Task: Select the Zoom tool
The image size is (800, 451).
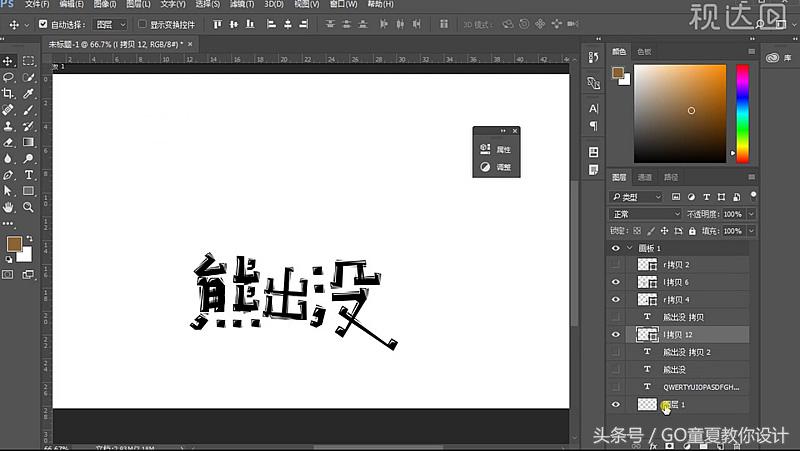Action: click(29, 207)
